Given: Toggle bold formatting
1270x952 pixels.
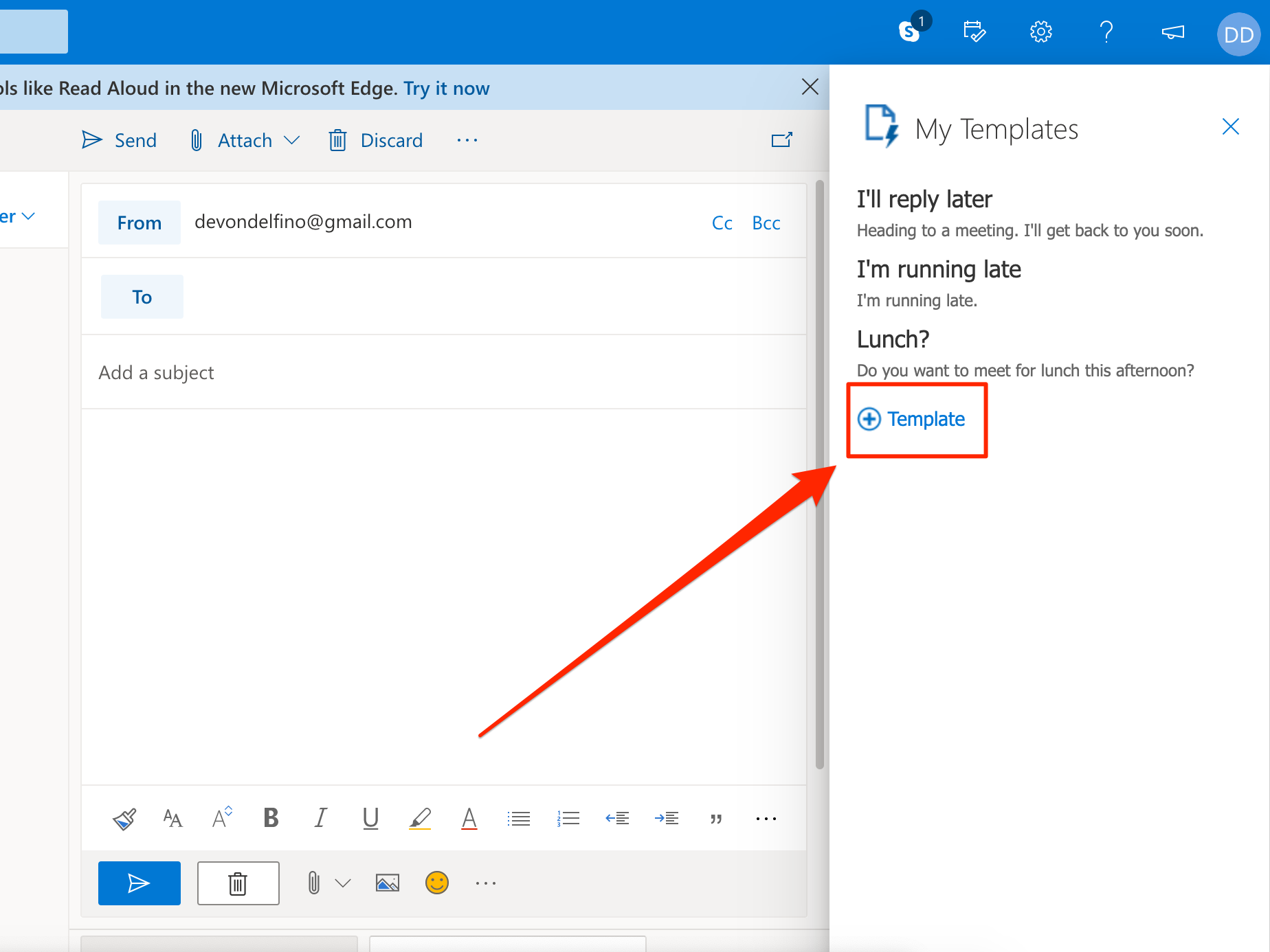Looking at the screenshot, I should pos(270,818).
